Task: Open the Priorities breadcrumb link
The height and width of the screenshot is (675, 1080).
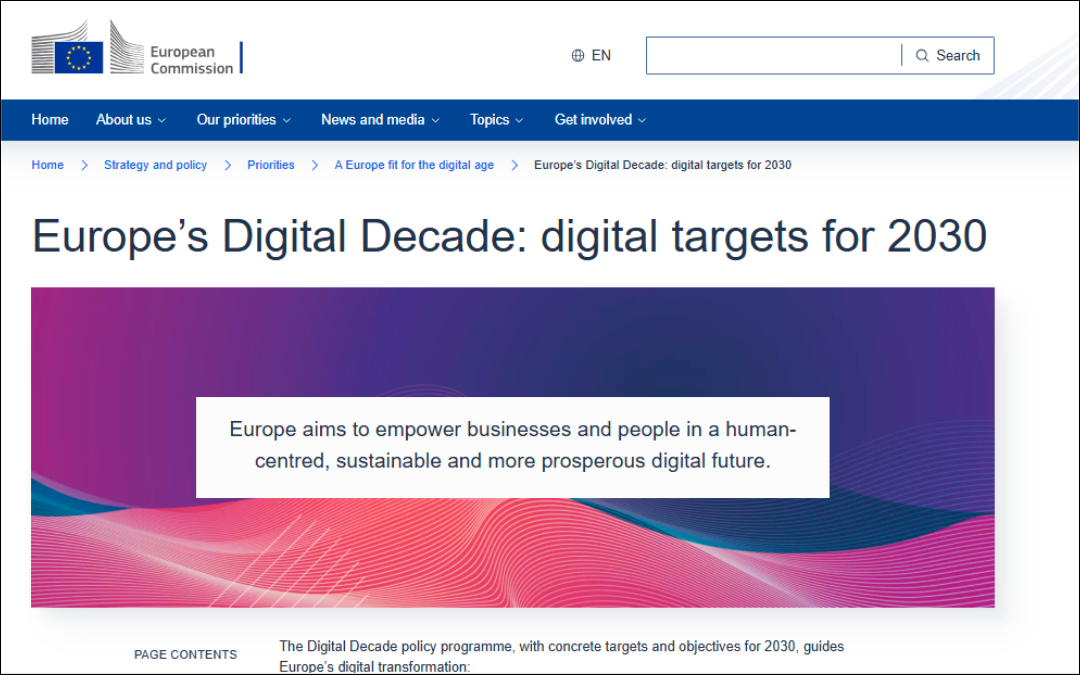Action: coord(271,165)
